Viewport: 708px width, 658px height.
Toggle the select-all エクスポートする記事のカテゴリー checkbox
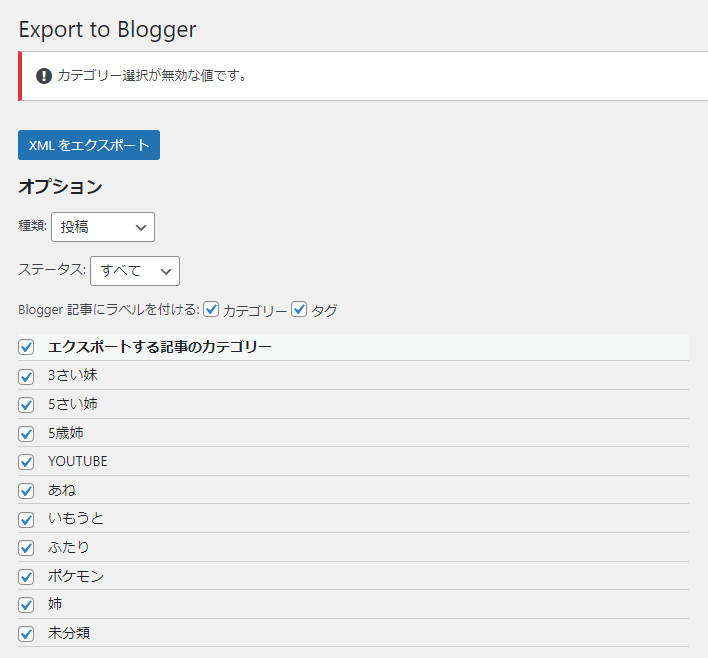[x=27, y=347]
